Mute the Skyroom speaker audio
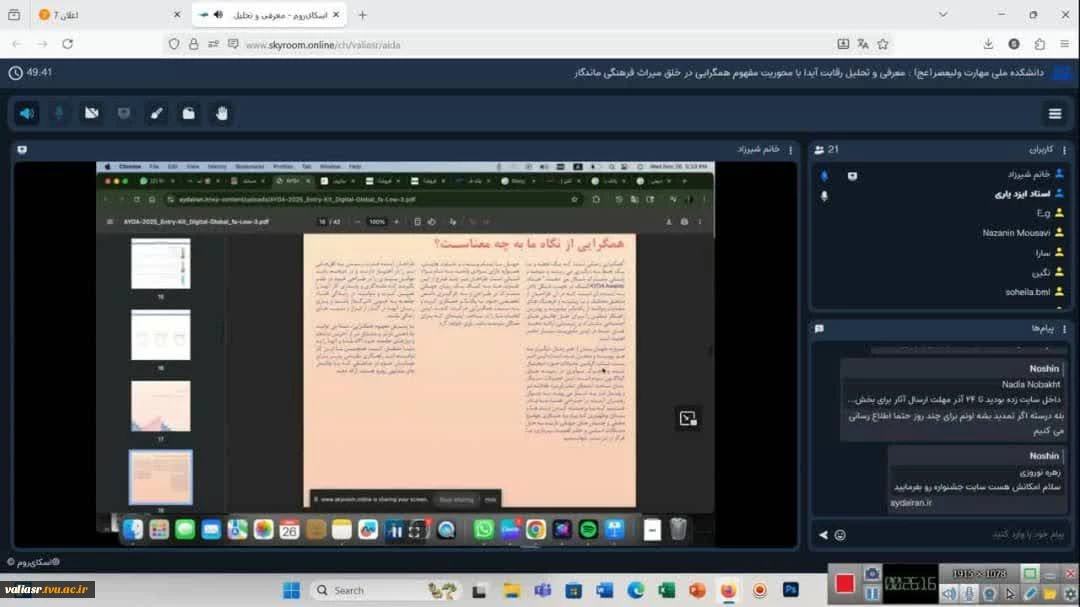This screenshot has width=1080, height=607. click(x=26, y=113)
